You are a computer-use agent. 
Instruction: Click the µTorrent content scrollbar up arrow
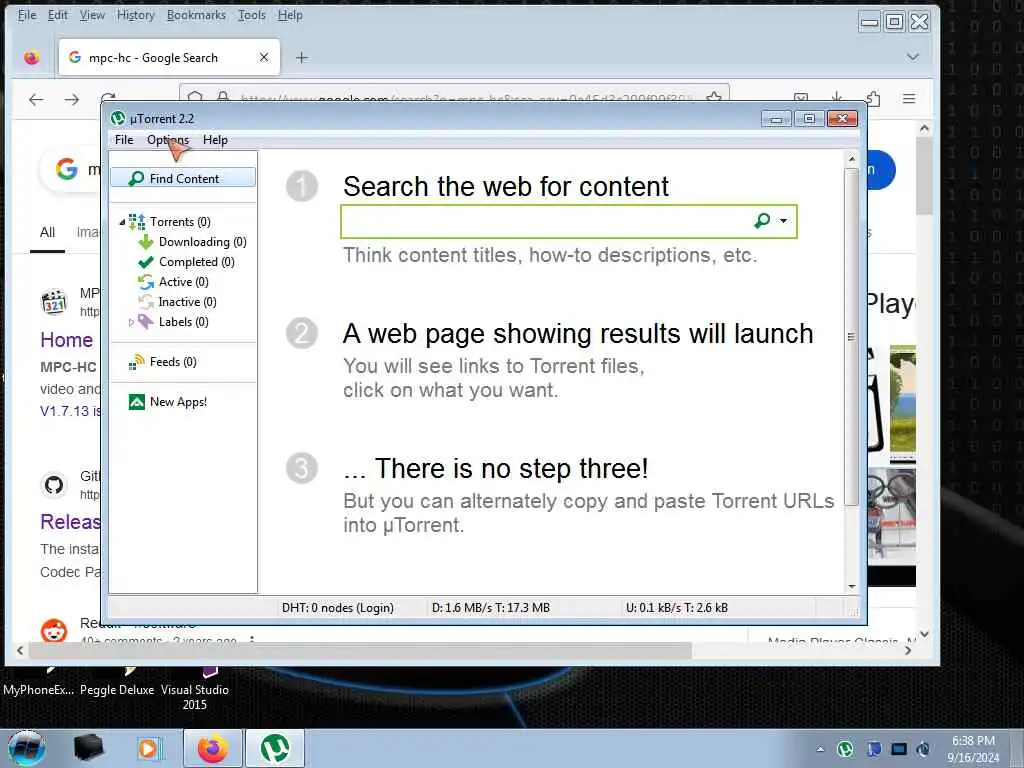(851, 158)
